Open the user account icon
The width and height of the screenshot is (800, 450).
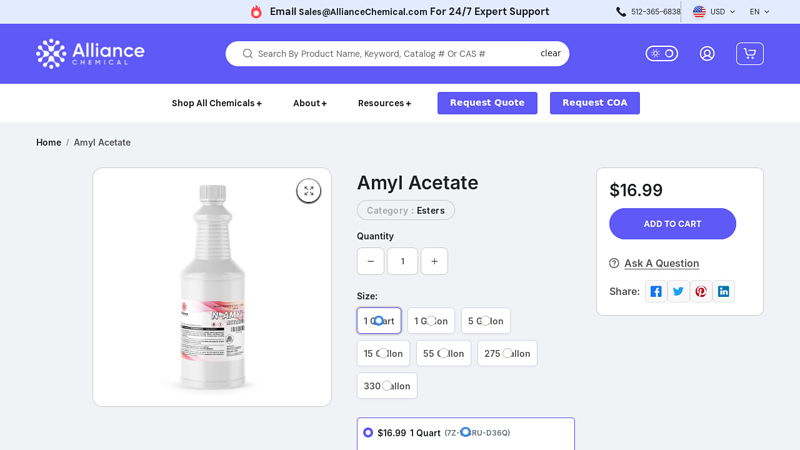[x=707, y=54]
